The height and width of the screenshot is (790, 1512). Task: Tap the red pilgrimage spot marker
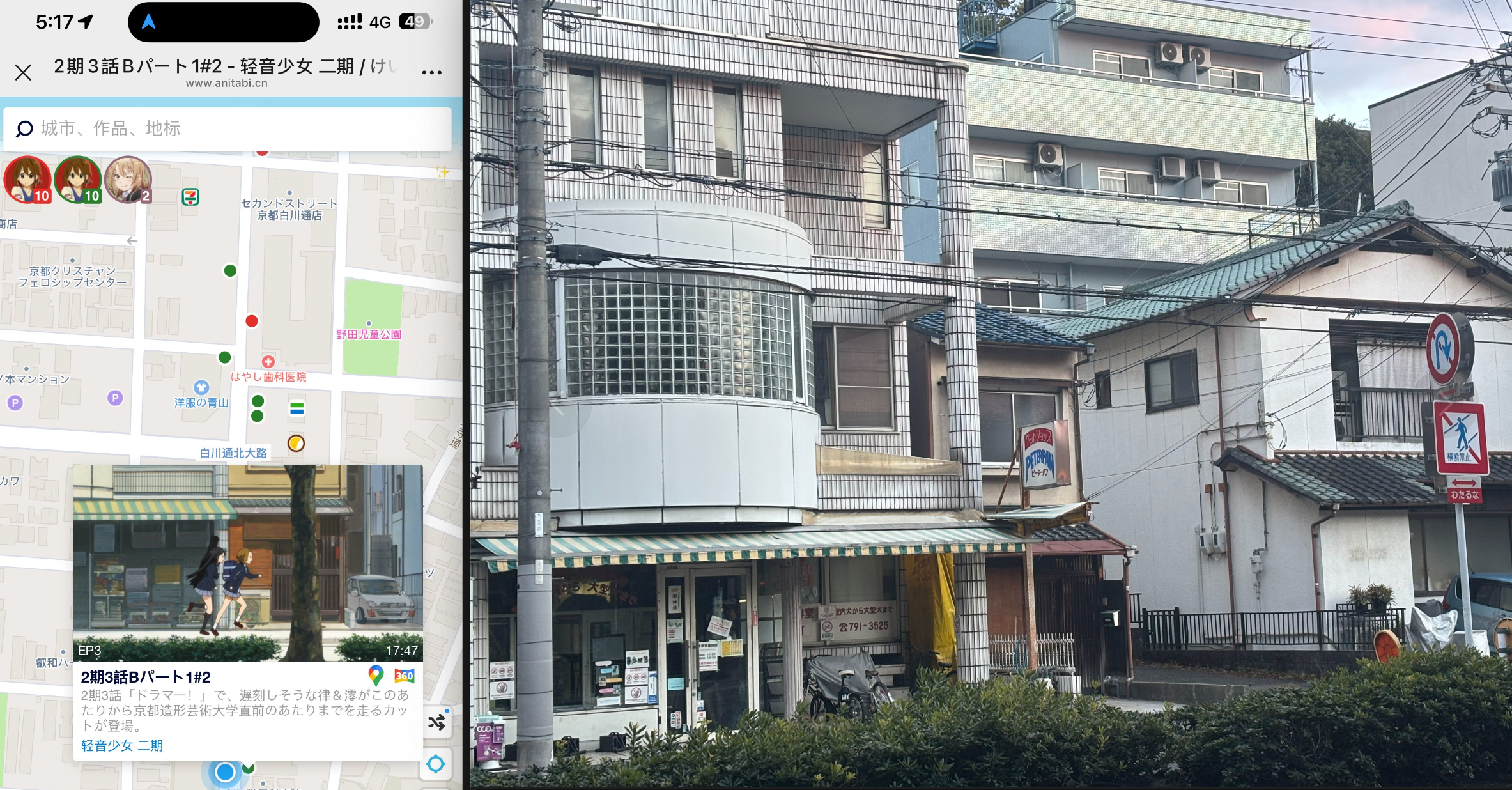point(252,321)
